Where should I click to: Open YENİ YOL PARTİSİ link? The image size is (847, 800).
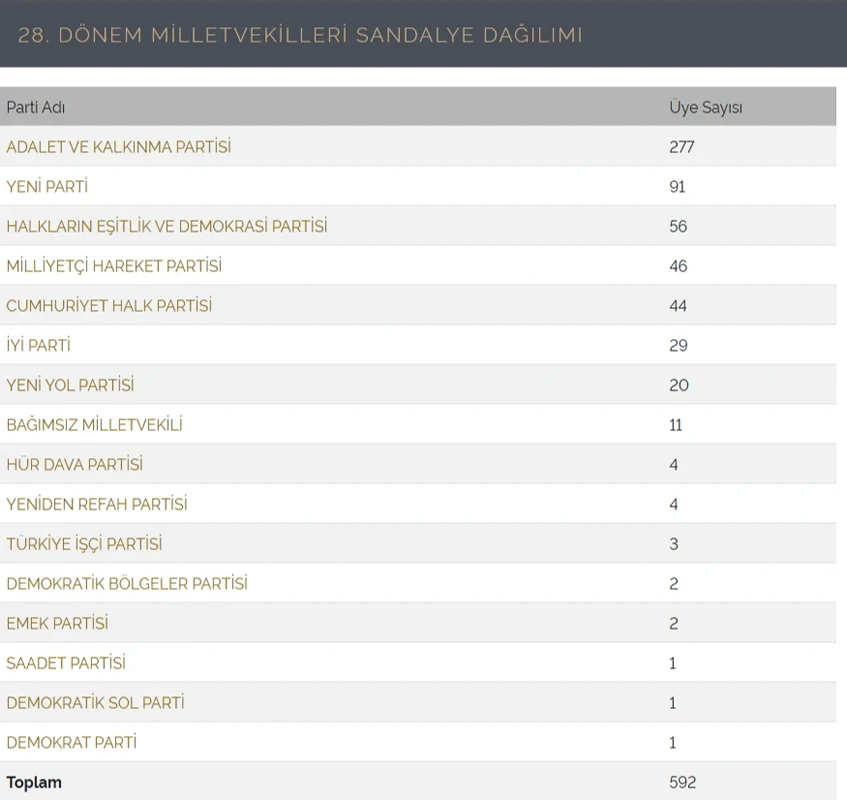(x=70, y=385)
